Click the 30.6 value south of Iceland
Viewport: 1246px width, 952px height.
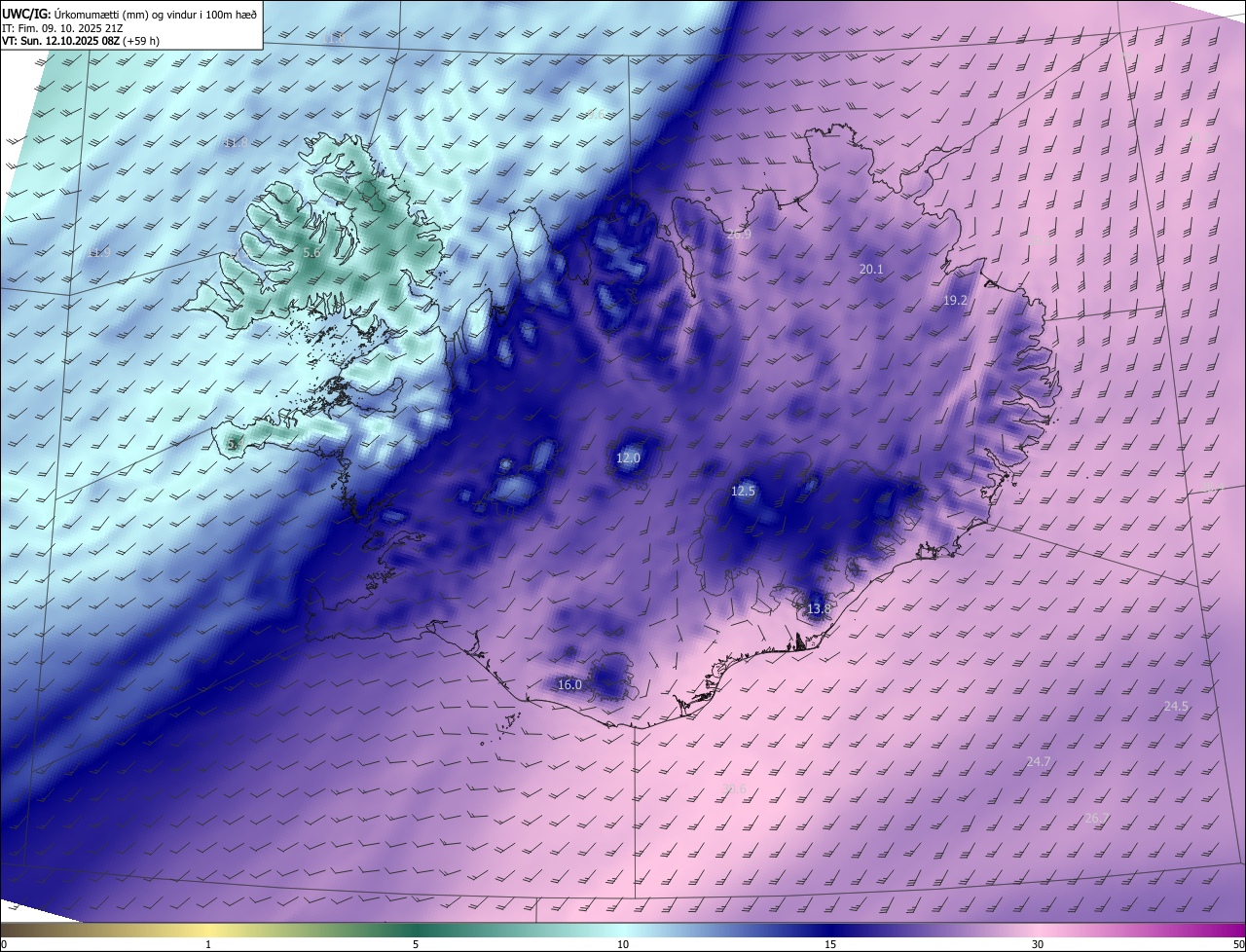point(734,788)
